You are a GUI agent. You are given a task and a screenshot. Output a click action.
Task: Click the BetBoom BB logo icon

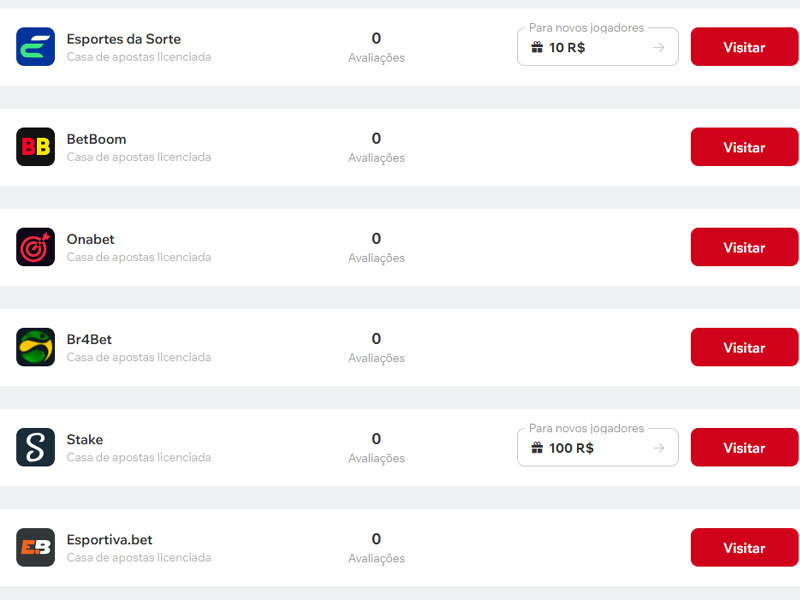click(x=35, y=146)
